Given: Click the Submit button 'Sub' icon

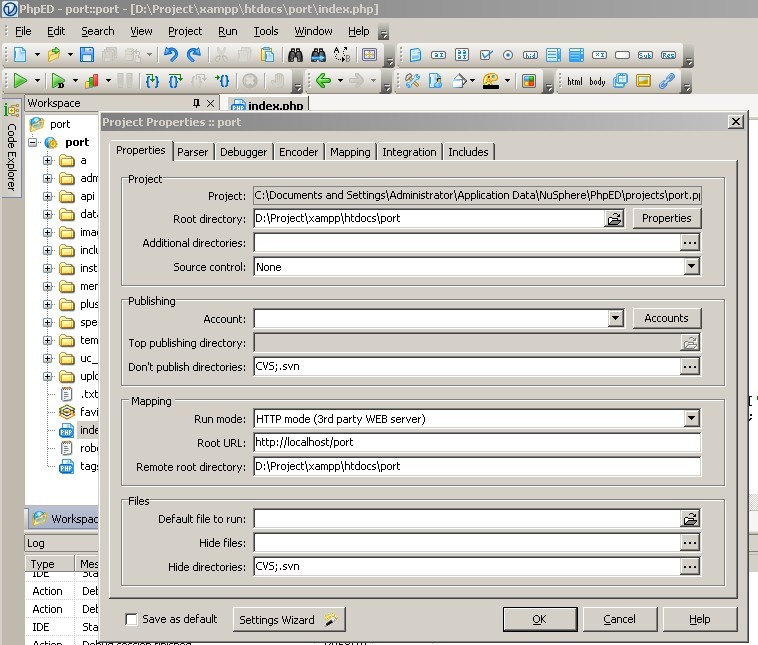Looking at the screenshot, I should tap(645, 55).
